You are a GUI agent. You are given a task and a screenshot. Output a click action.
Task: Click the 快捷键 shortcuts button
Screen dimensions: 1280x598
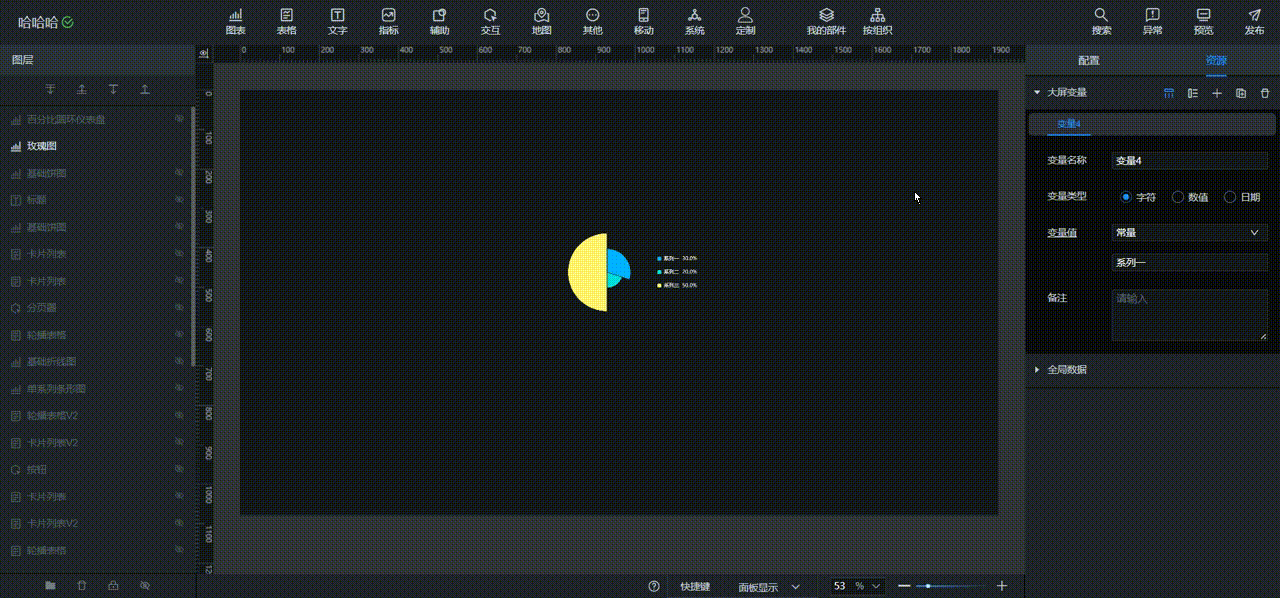[695, 587]
